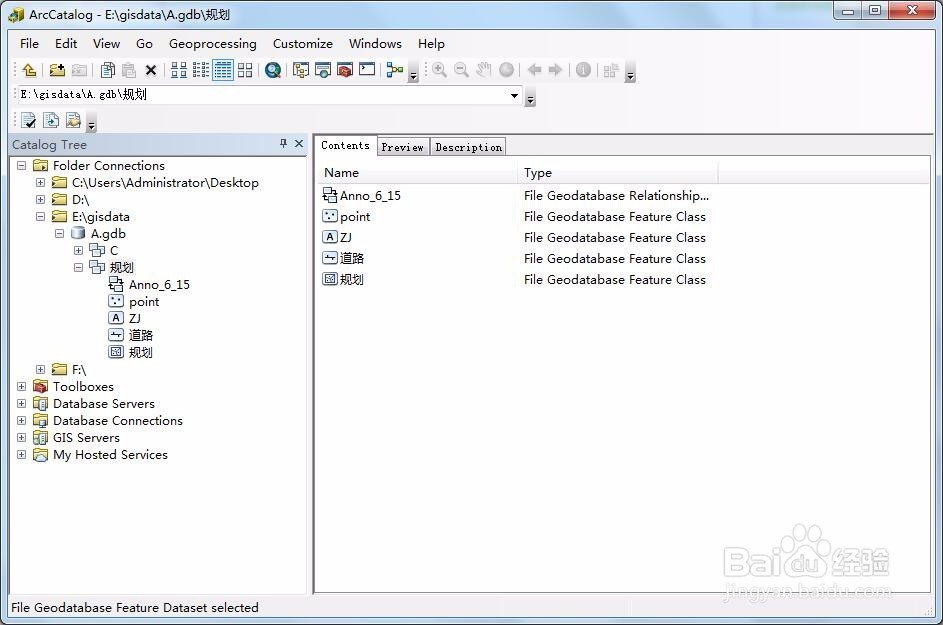Click the Up One Level toolbar icon
This screenshot has height=625, width=943.
[29, 70]
